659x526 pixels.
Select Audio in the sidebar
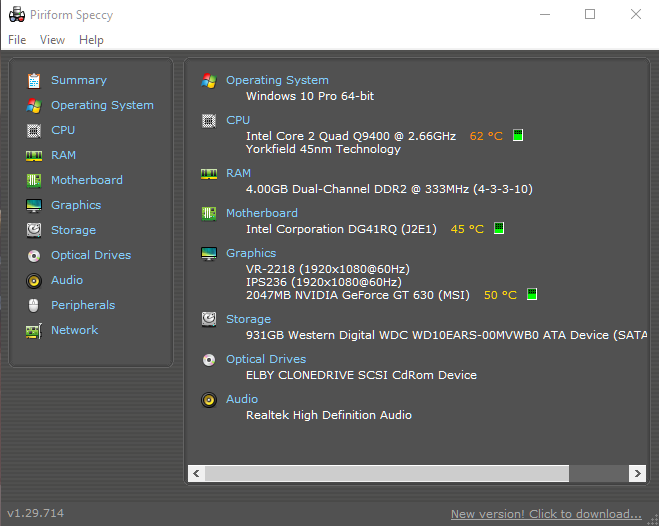point(67,280)
